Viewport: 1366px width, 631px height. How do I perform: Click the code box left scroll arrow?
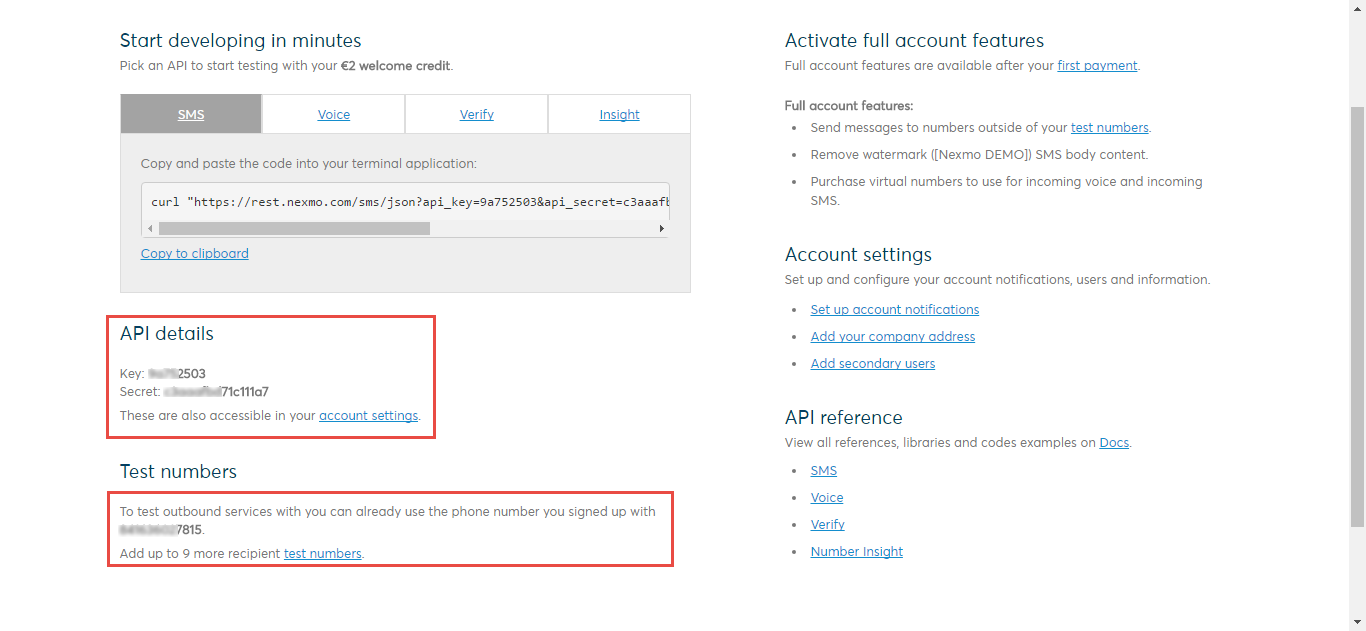(x=150, y=228)
